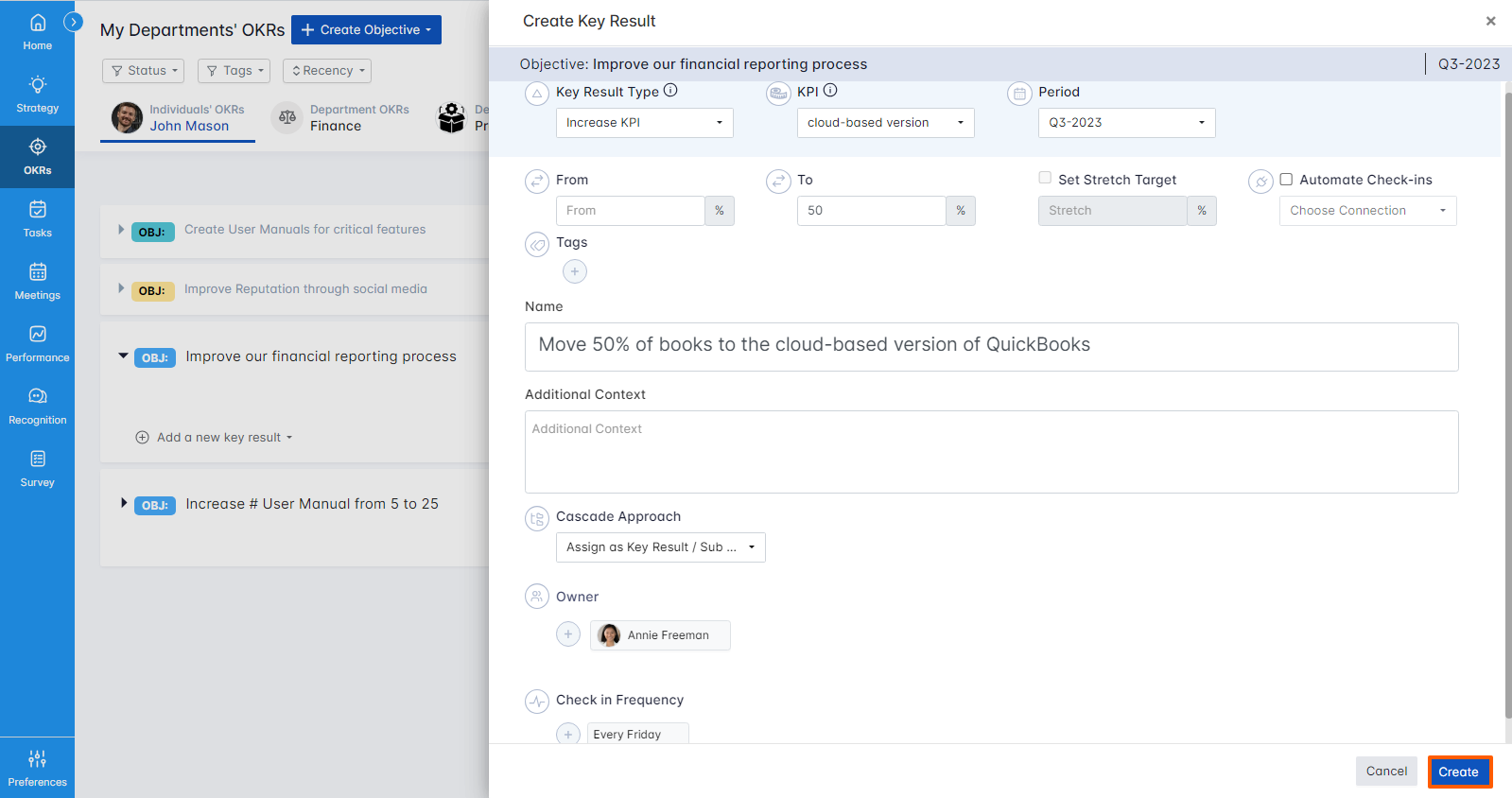Viewport: 1512px width, 798px height.
Task: Open Preferences at sidebar bottom
Action: (37, 768)
